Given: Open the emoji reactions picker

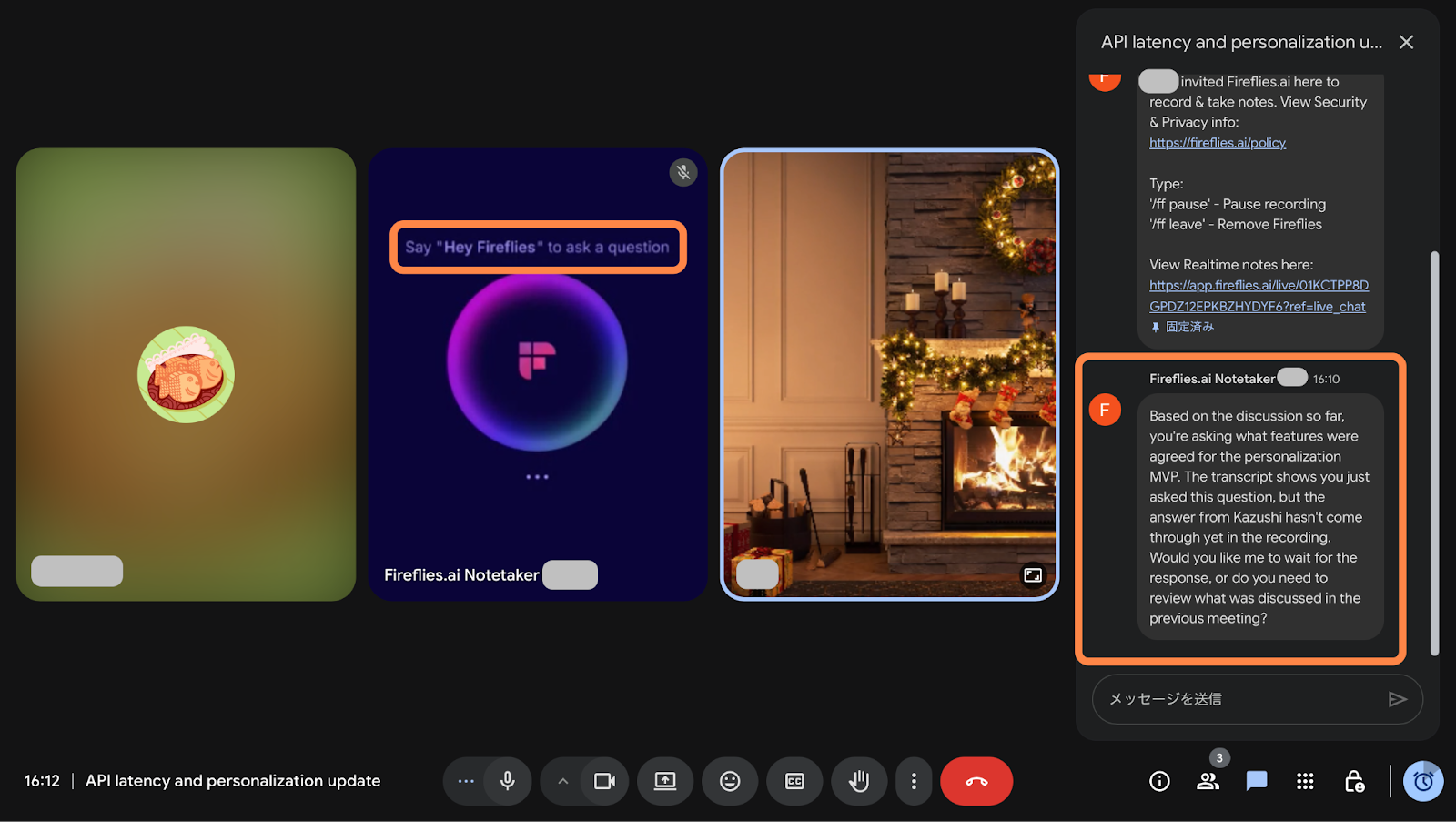Looking at the screenshot, I should 730,781.
